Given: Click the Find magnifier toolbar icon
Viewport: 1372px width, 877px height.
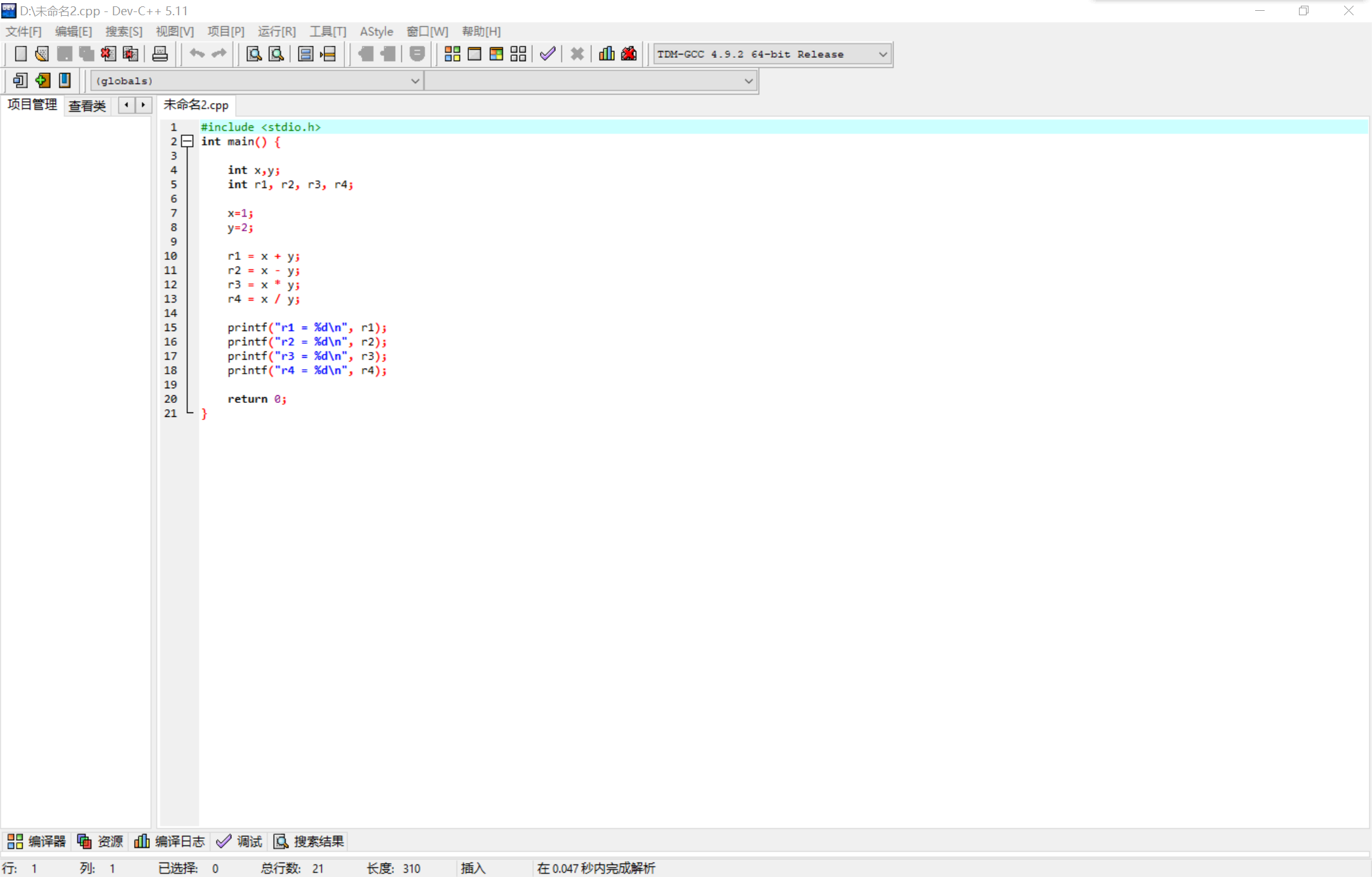Looking at the screenshot, I should point(254,54).
